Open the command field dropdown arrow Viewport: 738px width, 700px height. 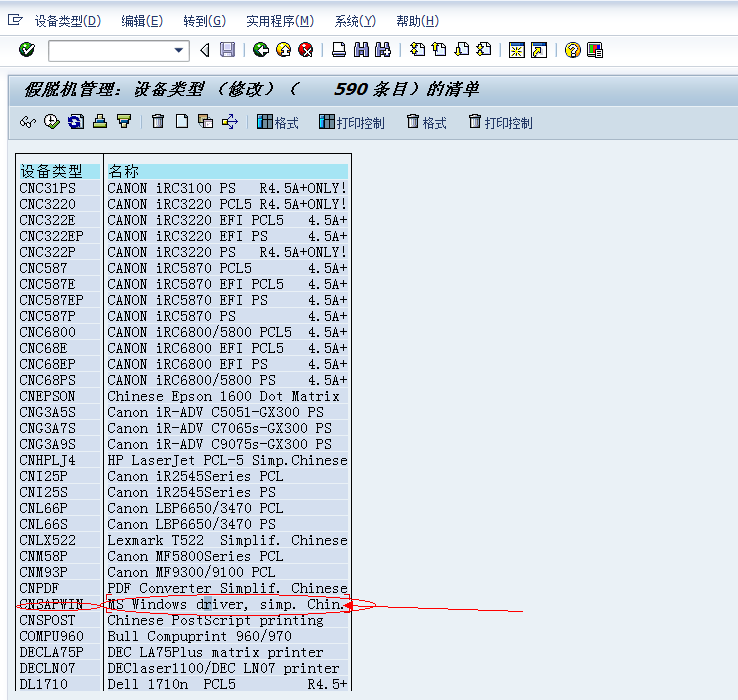[x=179, y=50]
